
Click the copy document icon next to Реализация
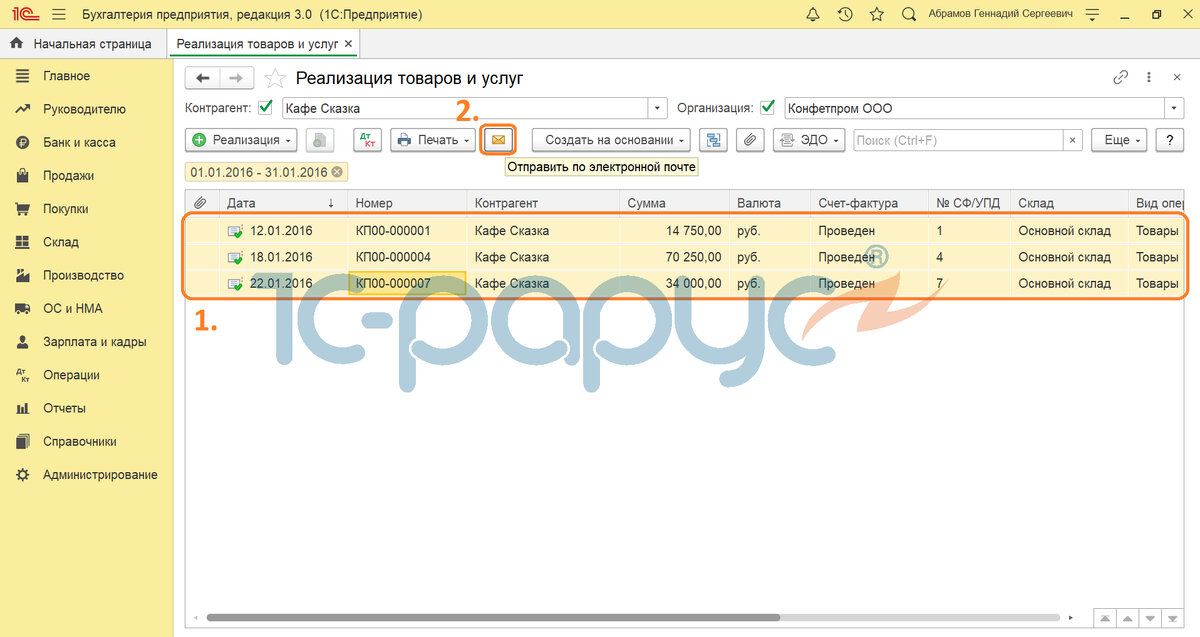click(319, 140)
